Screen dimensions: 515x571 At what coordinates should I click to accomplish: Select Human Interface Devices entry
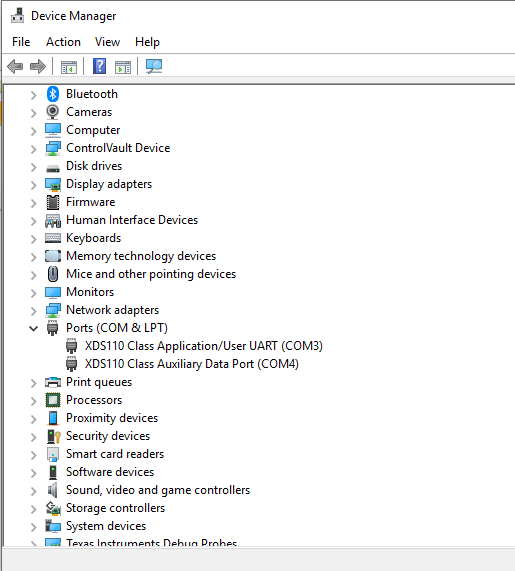pyautogui.click(x=132, y=220)
